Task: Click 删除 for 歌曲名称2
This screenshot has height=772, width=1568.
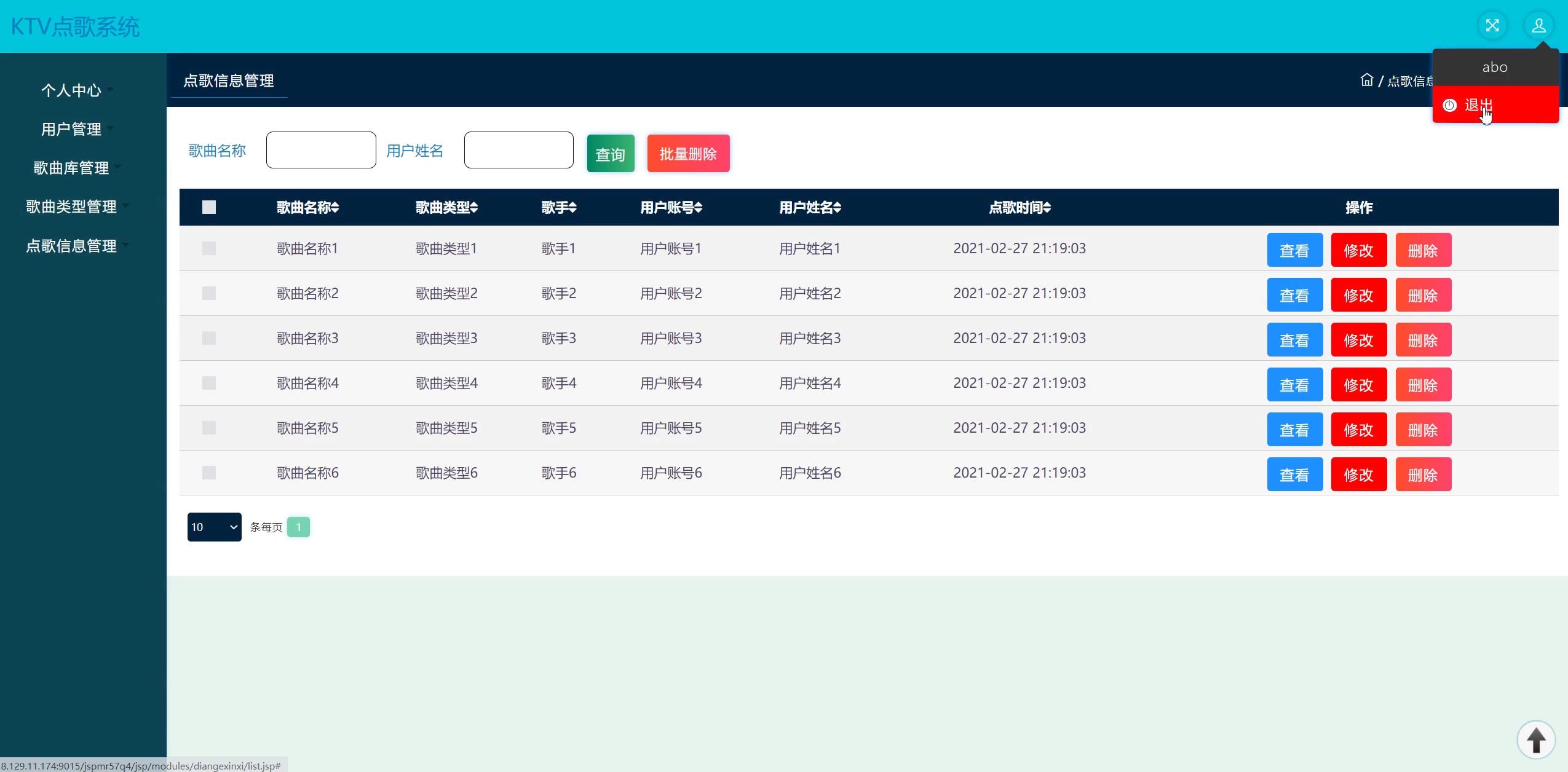Action: (1423, 294)
